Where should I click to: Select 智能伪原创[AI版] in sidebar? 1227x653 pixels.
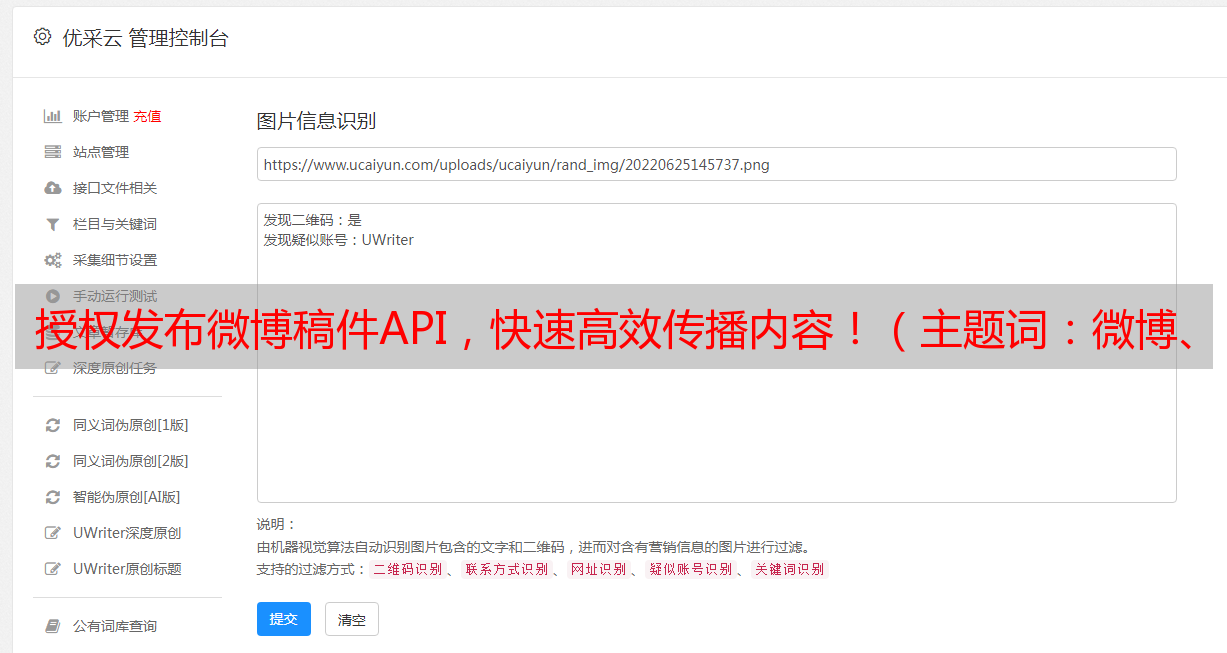[x=127, y=497]
